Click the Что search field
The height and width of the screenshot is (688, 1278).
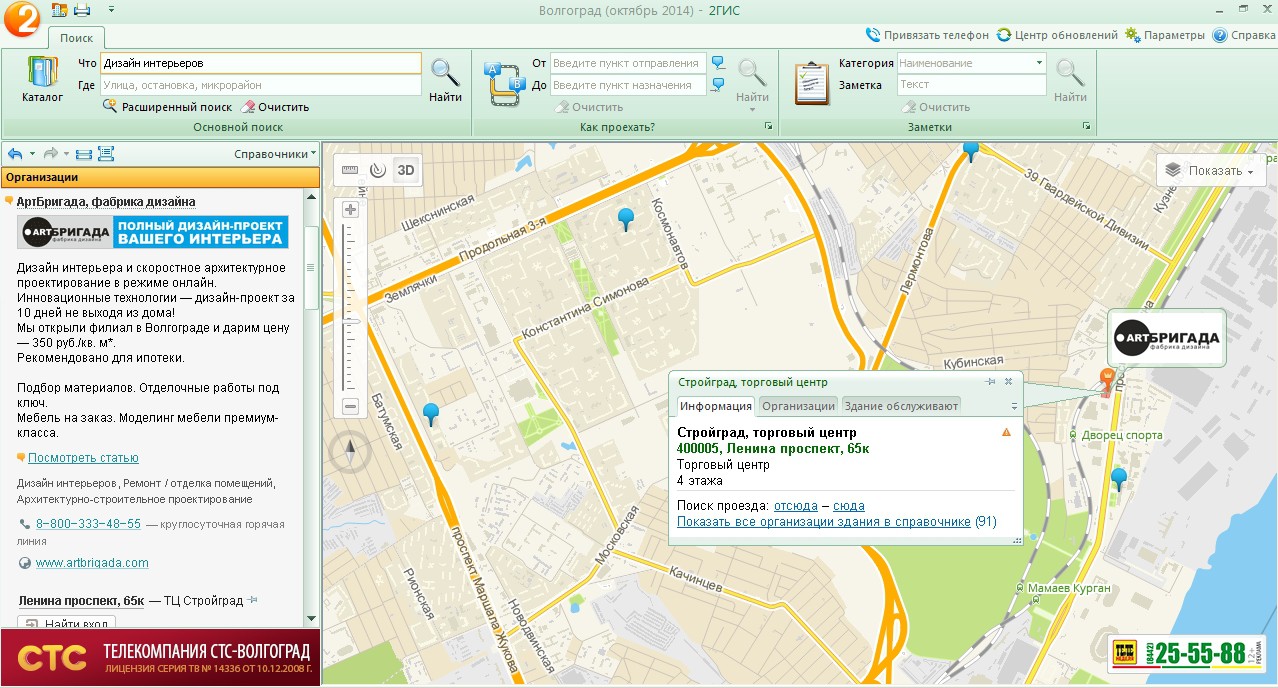(x=261, y=63)
